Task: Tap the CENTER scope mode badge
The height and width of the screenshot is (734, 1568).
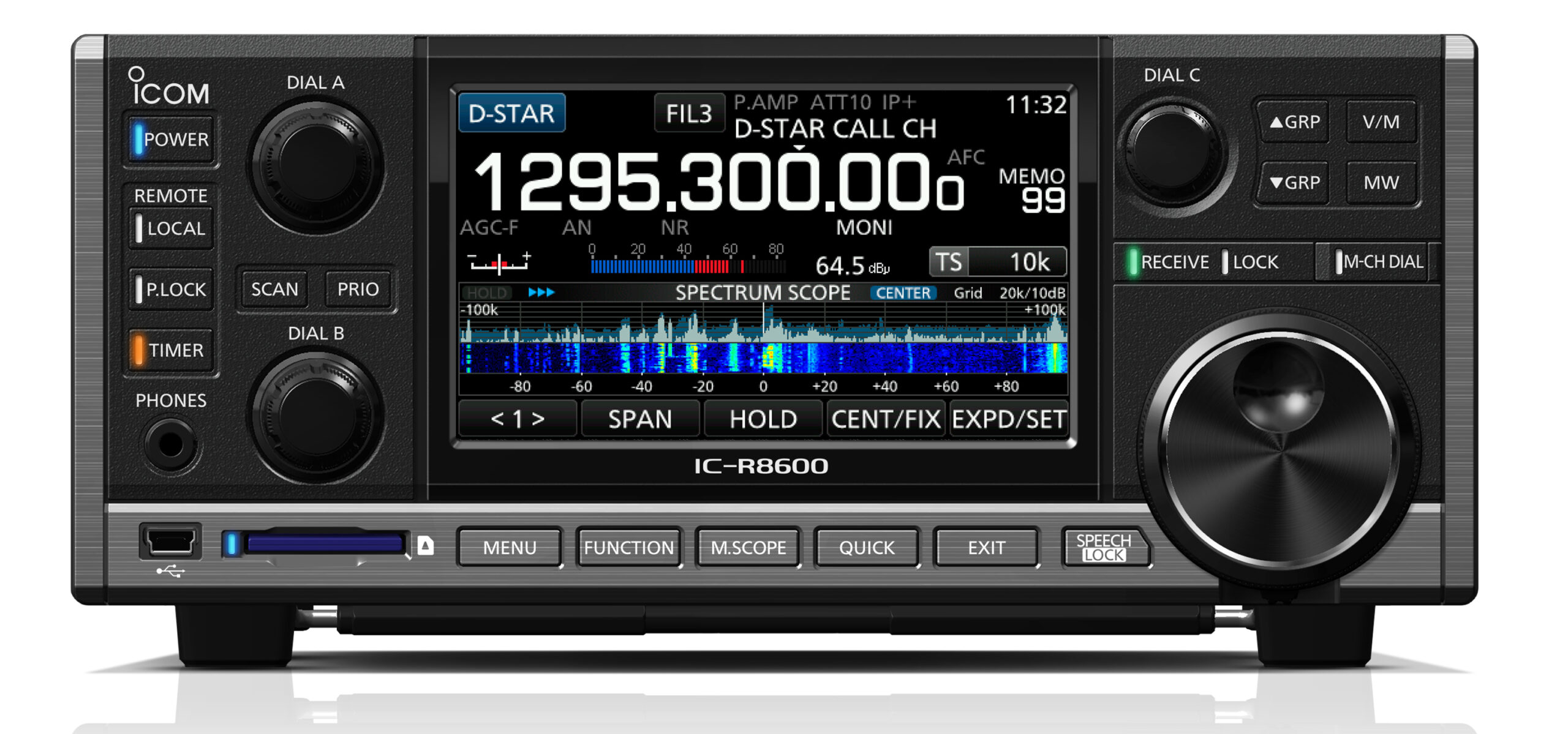Action: (903, 293)
